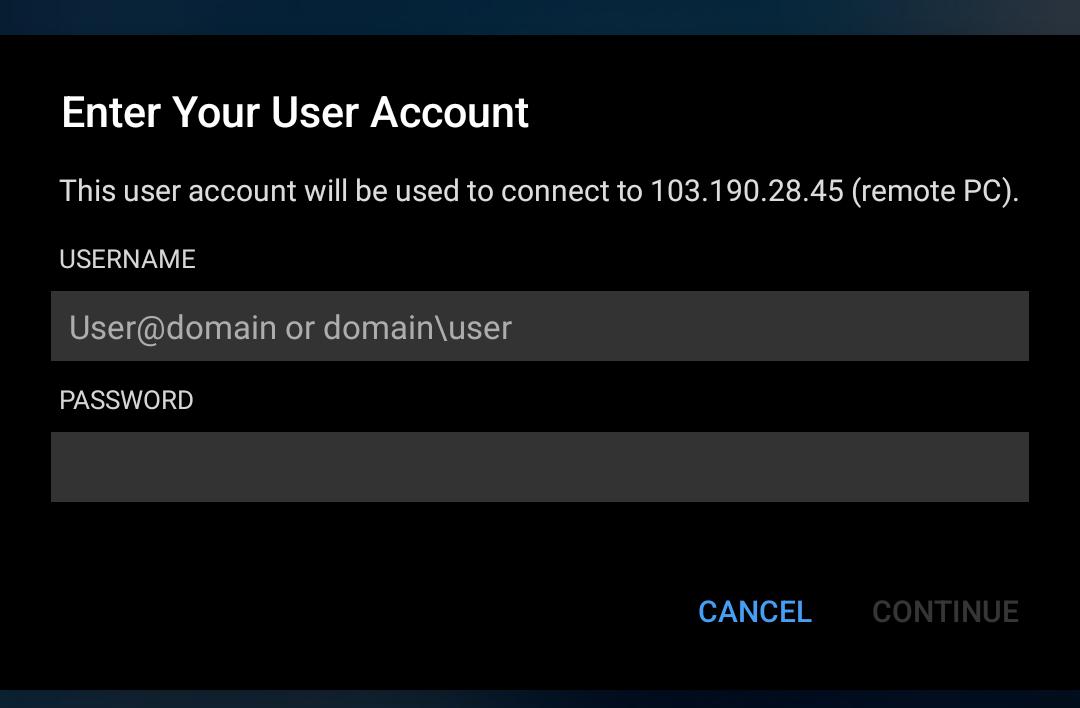This screenshot has width=1080, height=708.
Task: Click the PASSWORD field label
Action: pyautogui.click(x=126, y=400)
